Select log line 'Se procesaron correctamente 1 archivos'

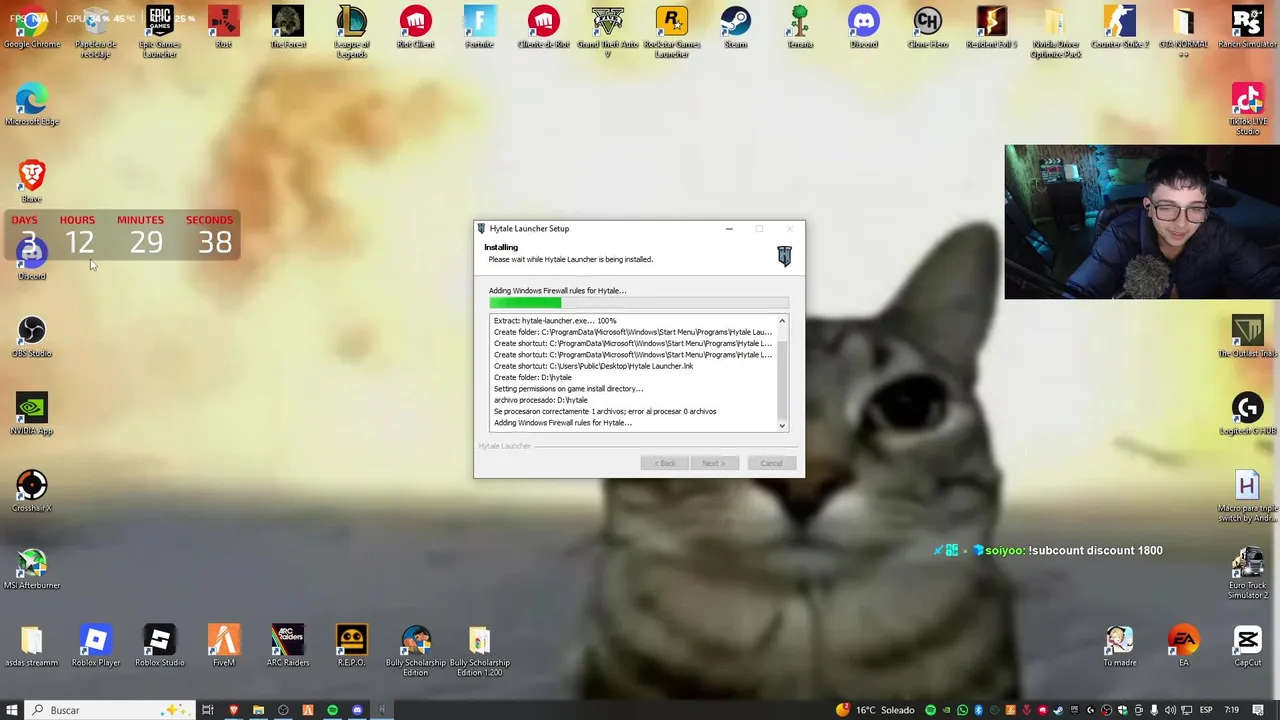point(605,411)
